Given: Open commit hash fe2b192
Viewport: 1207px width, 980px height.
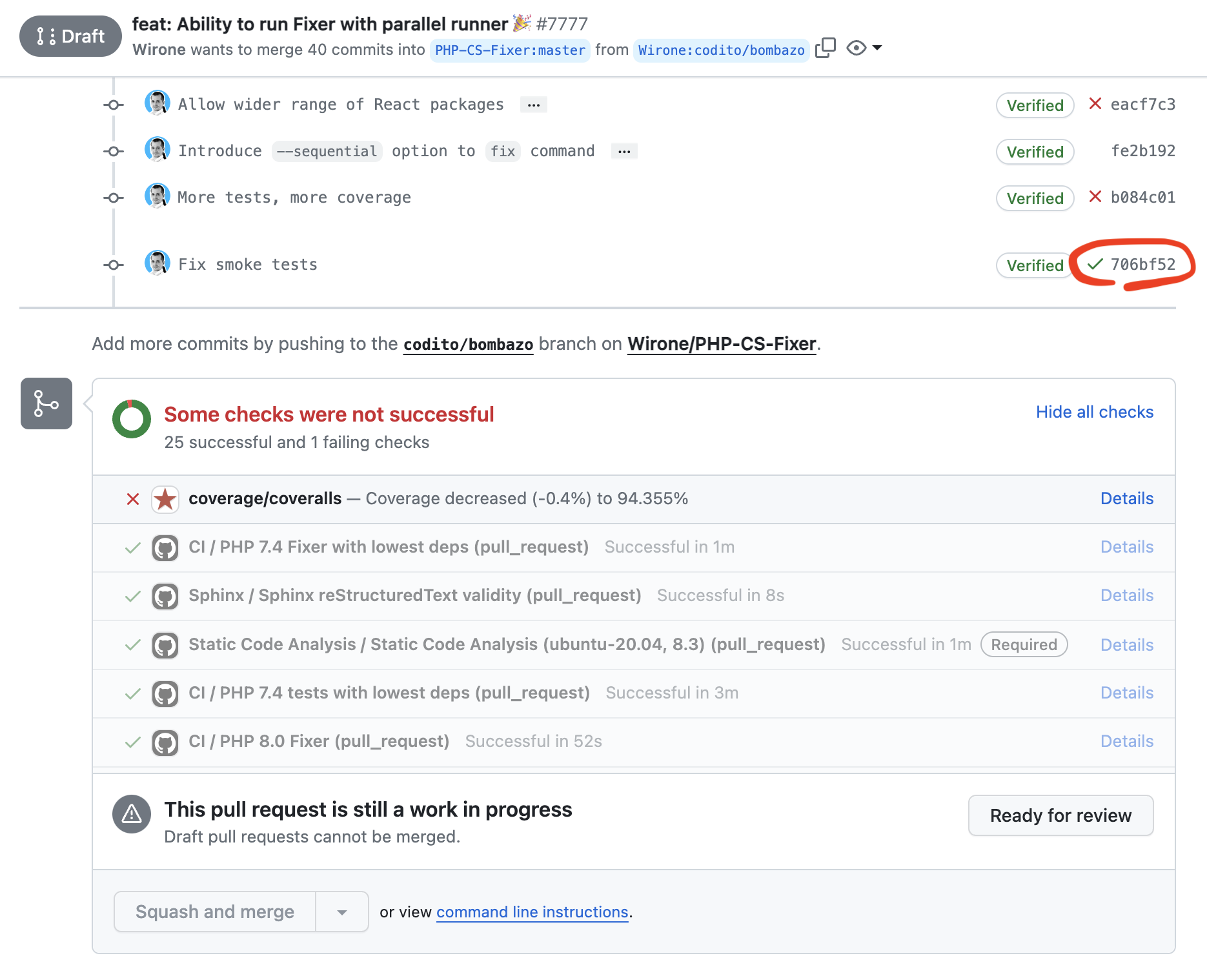Looking at the screenshot, I should [x=1142, y=151].
